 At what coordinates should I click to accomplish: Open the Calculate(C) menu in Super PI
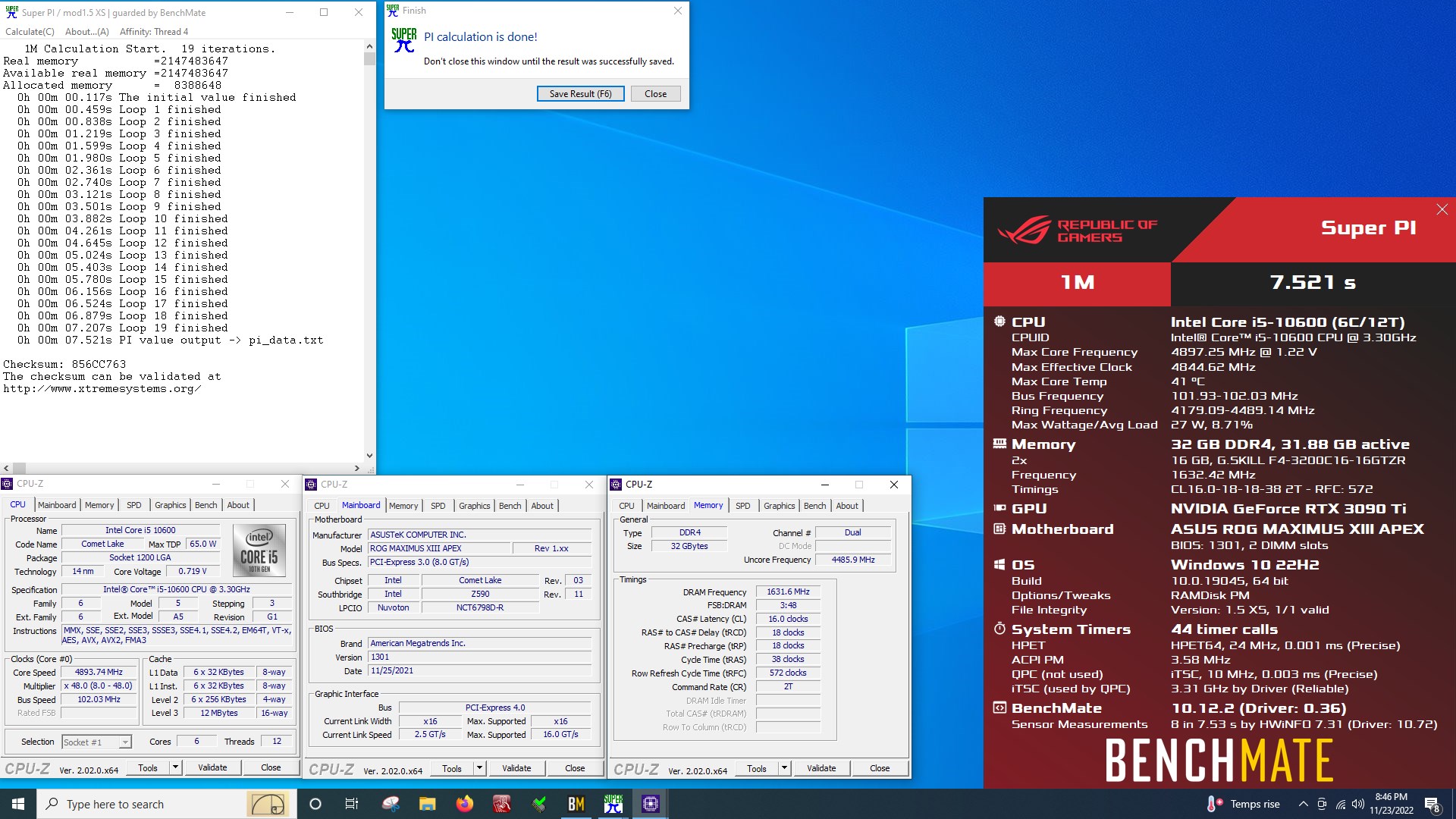pos(30,32)
